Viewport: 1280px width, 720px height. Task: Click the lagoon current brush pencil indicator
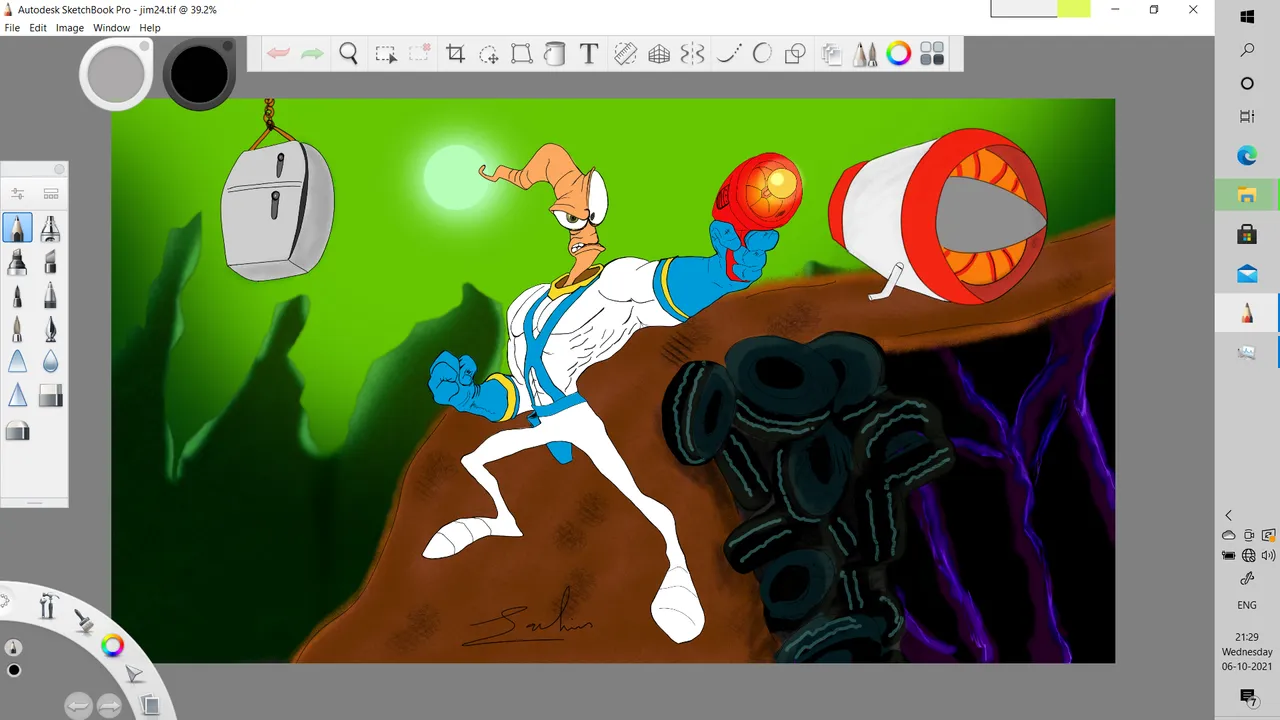(x=13, y=647)
